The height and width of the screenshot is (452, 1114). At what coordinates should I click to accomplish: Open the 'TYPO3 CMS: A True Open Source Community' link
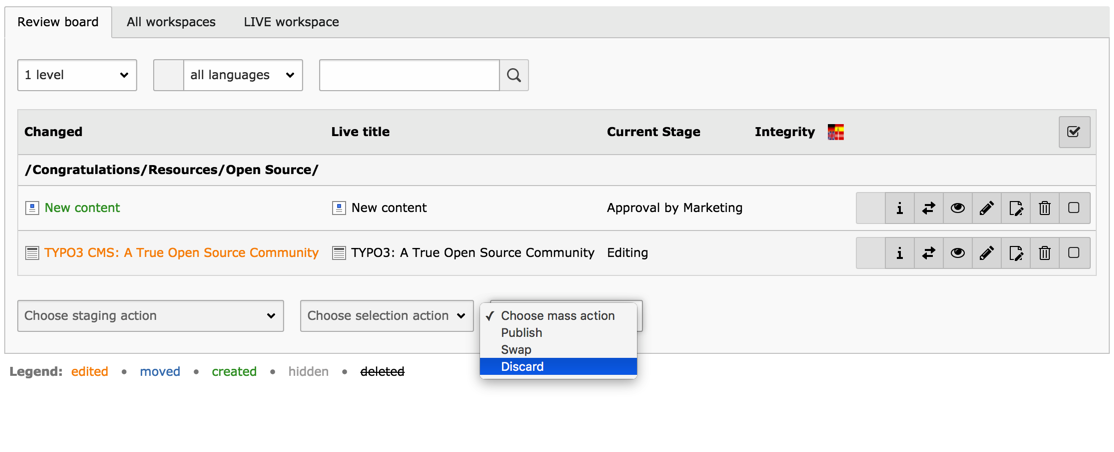[181, 253]
